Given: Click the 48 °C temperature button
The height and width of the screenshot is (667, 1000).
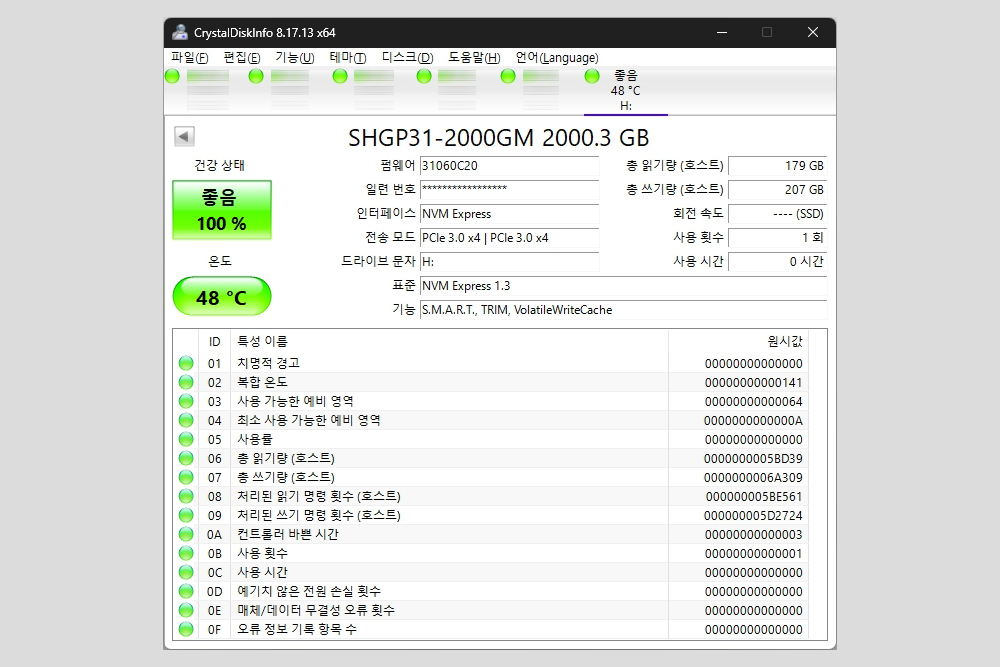Looking at the screenshot, I should 222,297.
